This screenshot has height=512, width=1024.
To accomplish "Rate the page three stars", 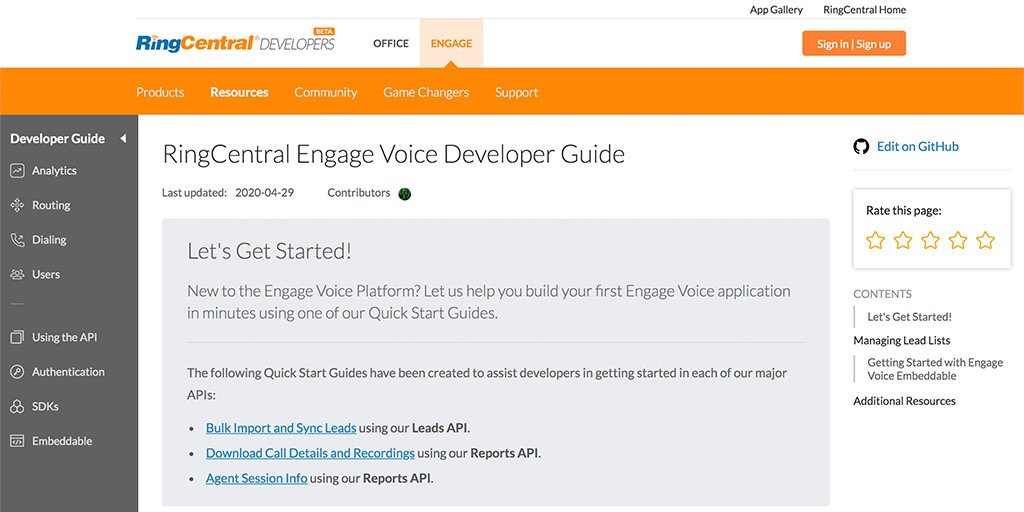I will pyautogui.click(x=930, y=240).
